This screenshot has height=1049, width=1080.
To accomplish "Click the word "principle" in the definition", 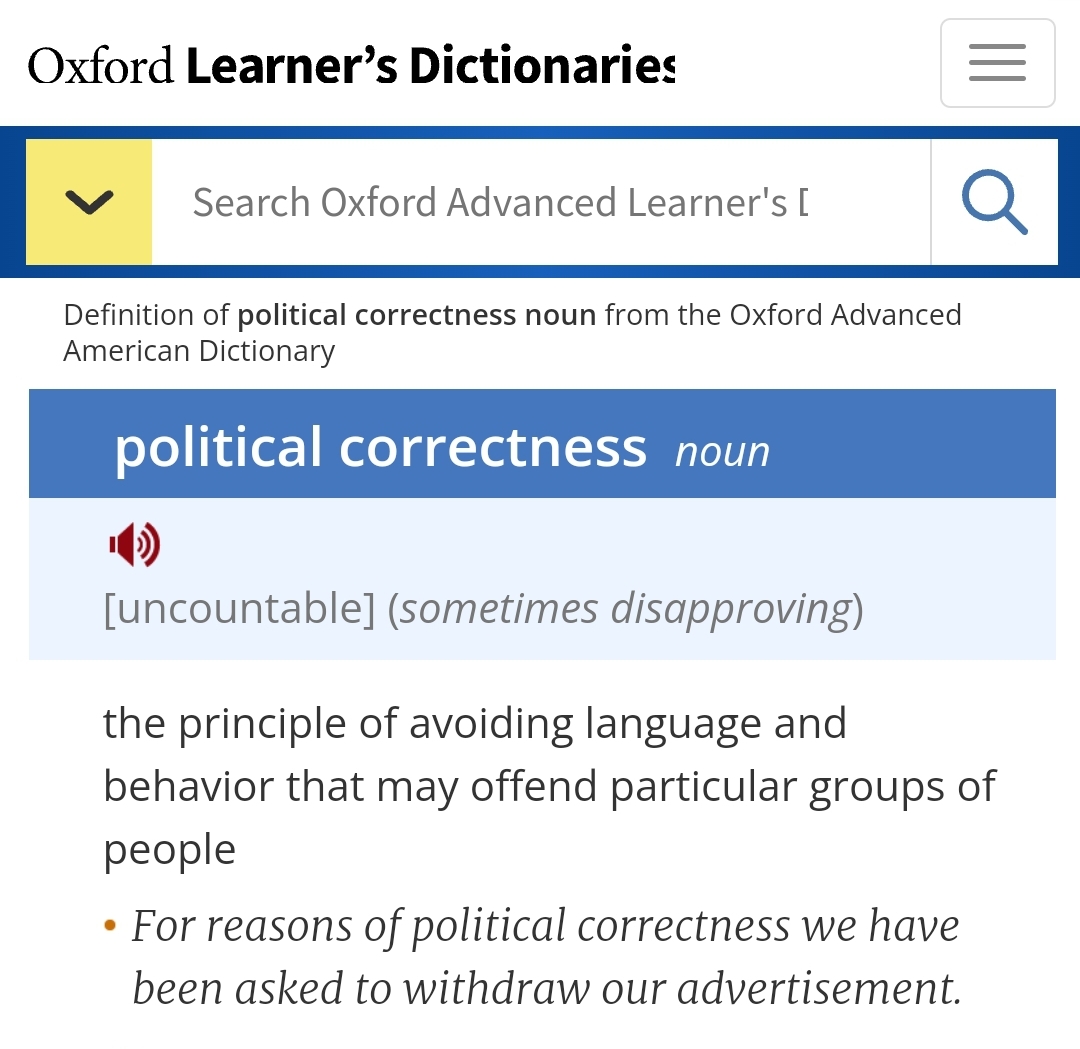I will pyautogui.click(x=263, y=723).
